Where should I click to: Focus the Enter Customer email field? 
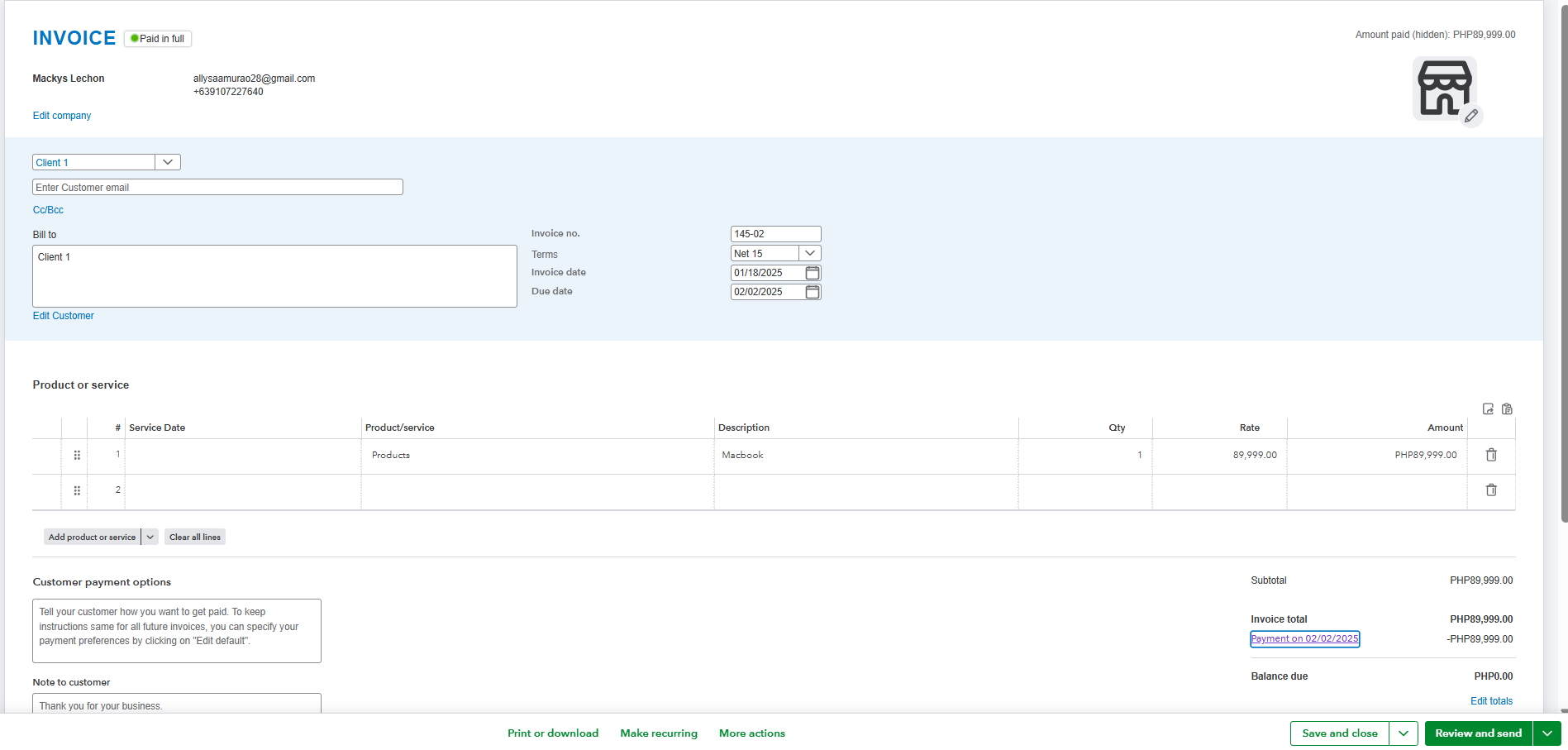[217, 187]
